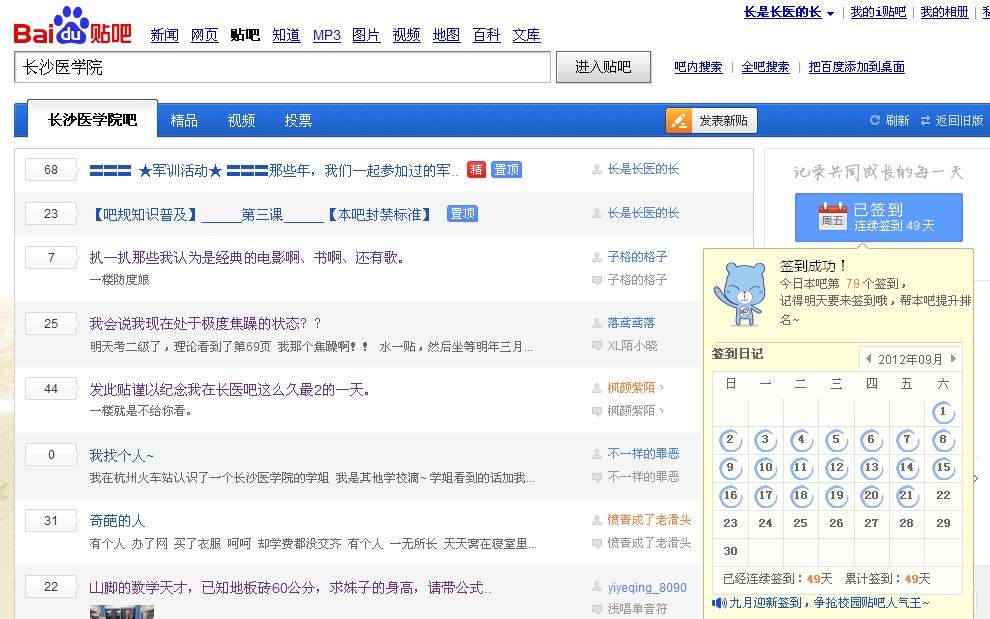The width and height of the screenshot is (990, 619).
Task: Open the MP3 navigation link
Action: 326,35
